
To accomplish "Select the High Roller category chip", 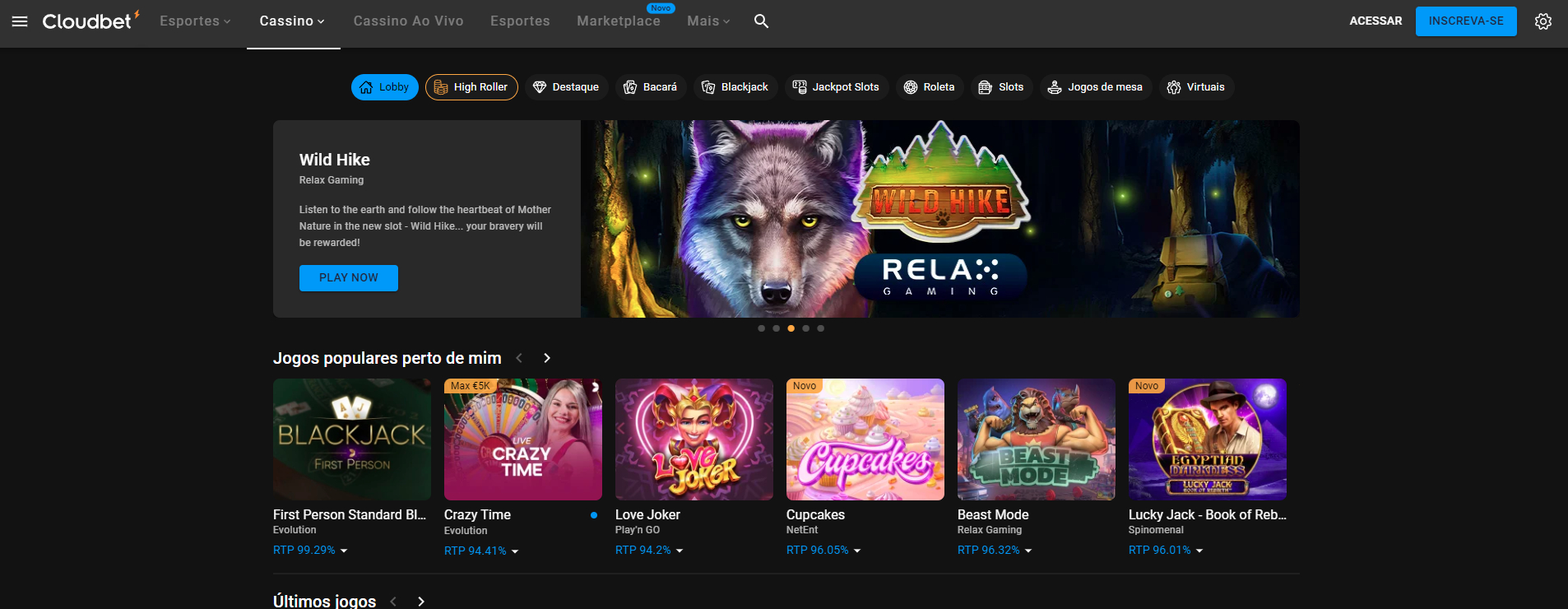I will pos(471,87).
